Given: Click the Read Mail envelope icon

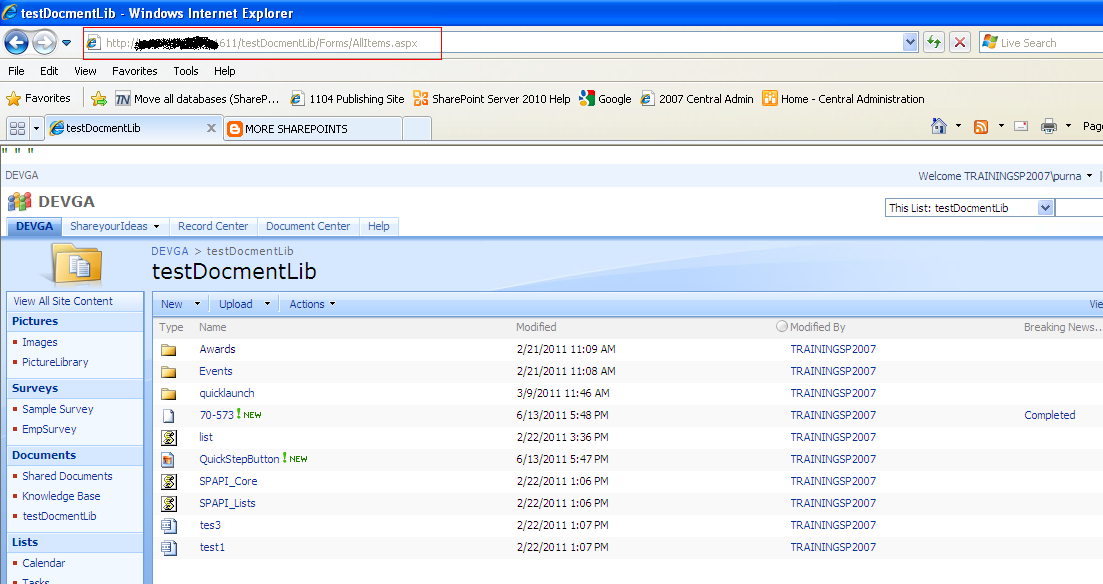Looking at the screenshot, I should click(1021, 126).
